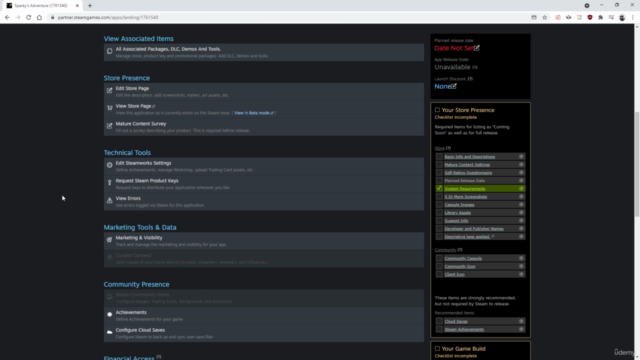640x360 pixels.
Task: Click the Date Not Set release date
Action: (x=454, y=48)
